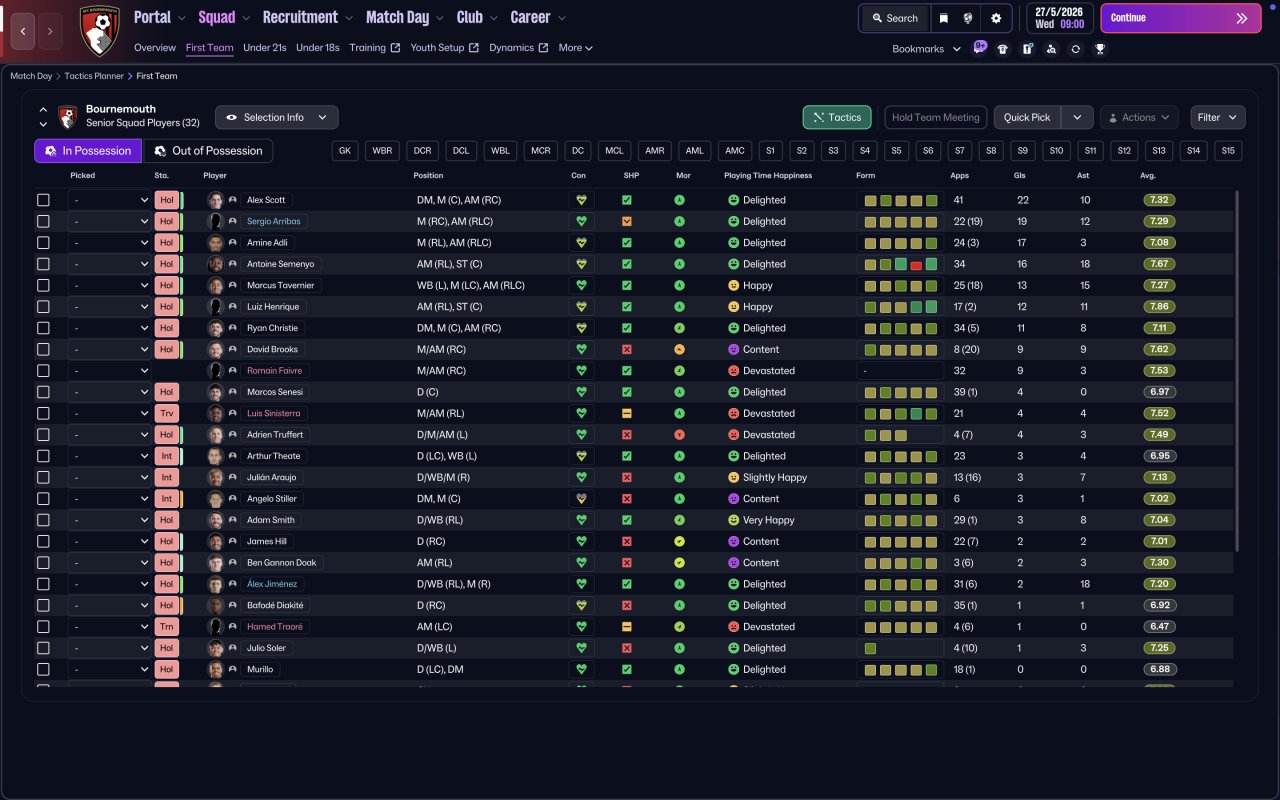Open the settings gear icon
The image size is (1280, 800).
(996, 18)
